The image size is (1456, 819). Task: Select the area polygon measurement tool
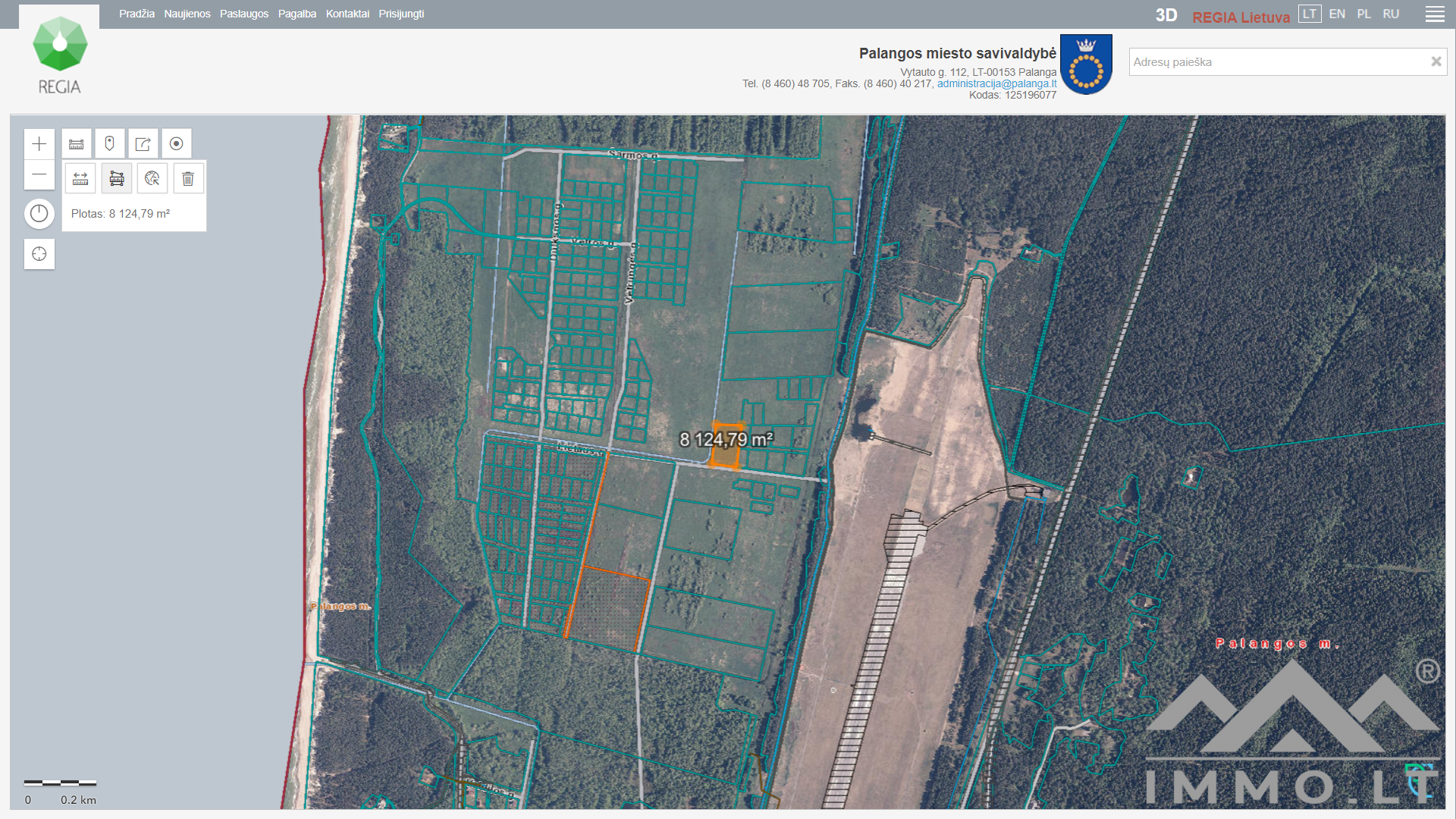pyautogui.click(x=117, y=179)
